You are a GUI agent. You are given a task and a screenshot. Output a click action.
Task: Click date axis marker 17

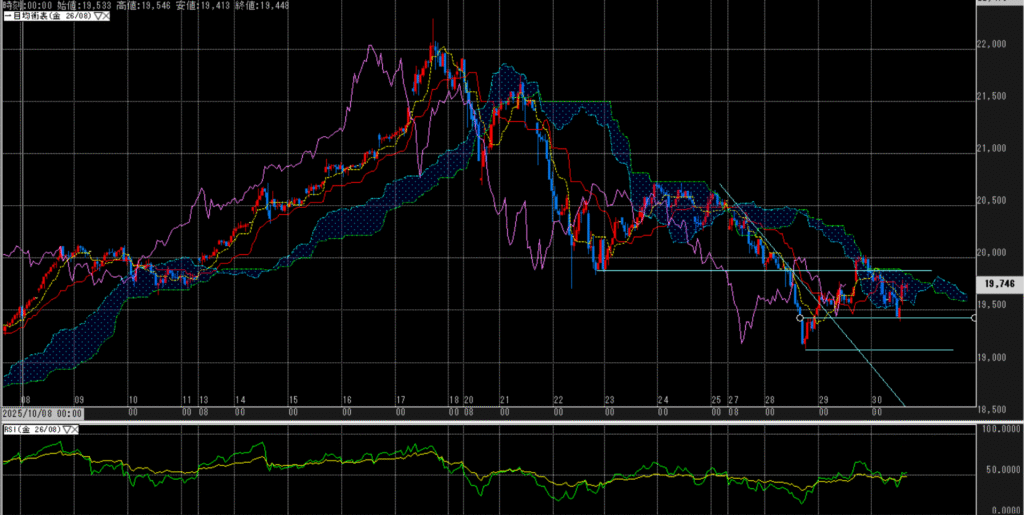click(x=401, y=399)
